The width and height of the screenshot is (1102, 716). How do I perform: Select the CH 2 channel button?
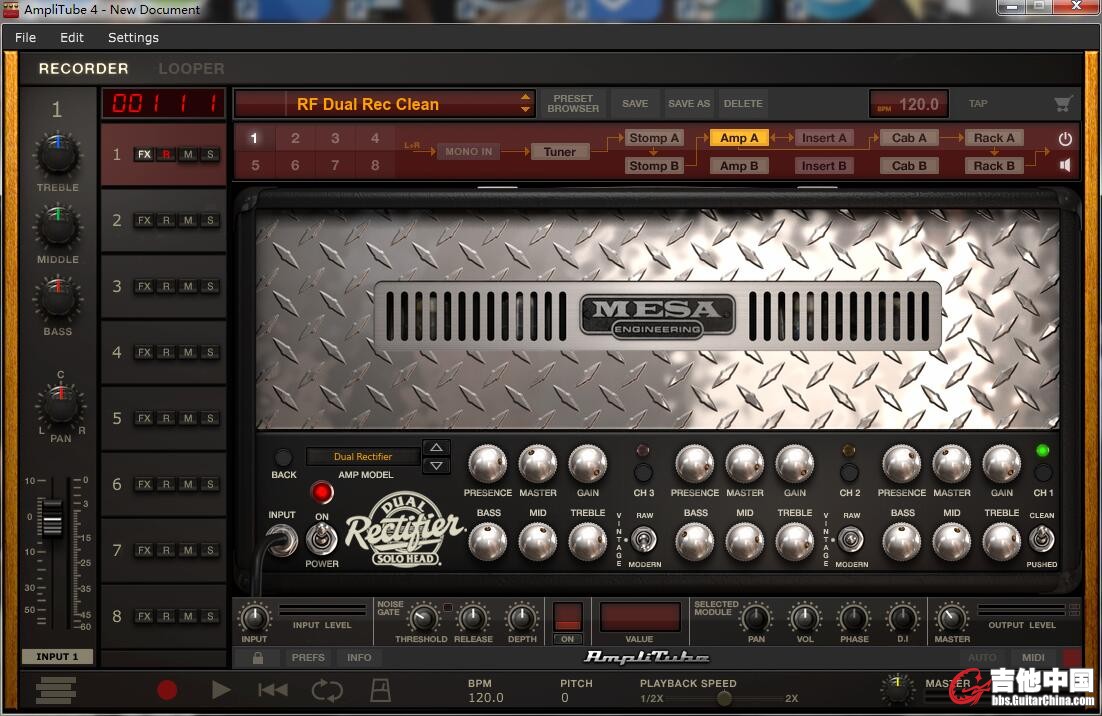tap(849, 471)
